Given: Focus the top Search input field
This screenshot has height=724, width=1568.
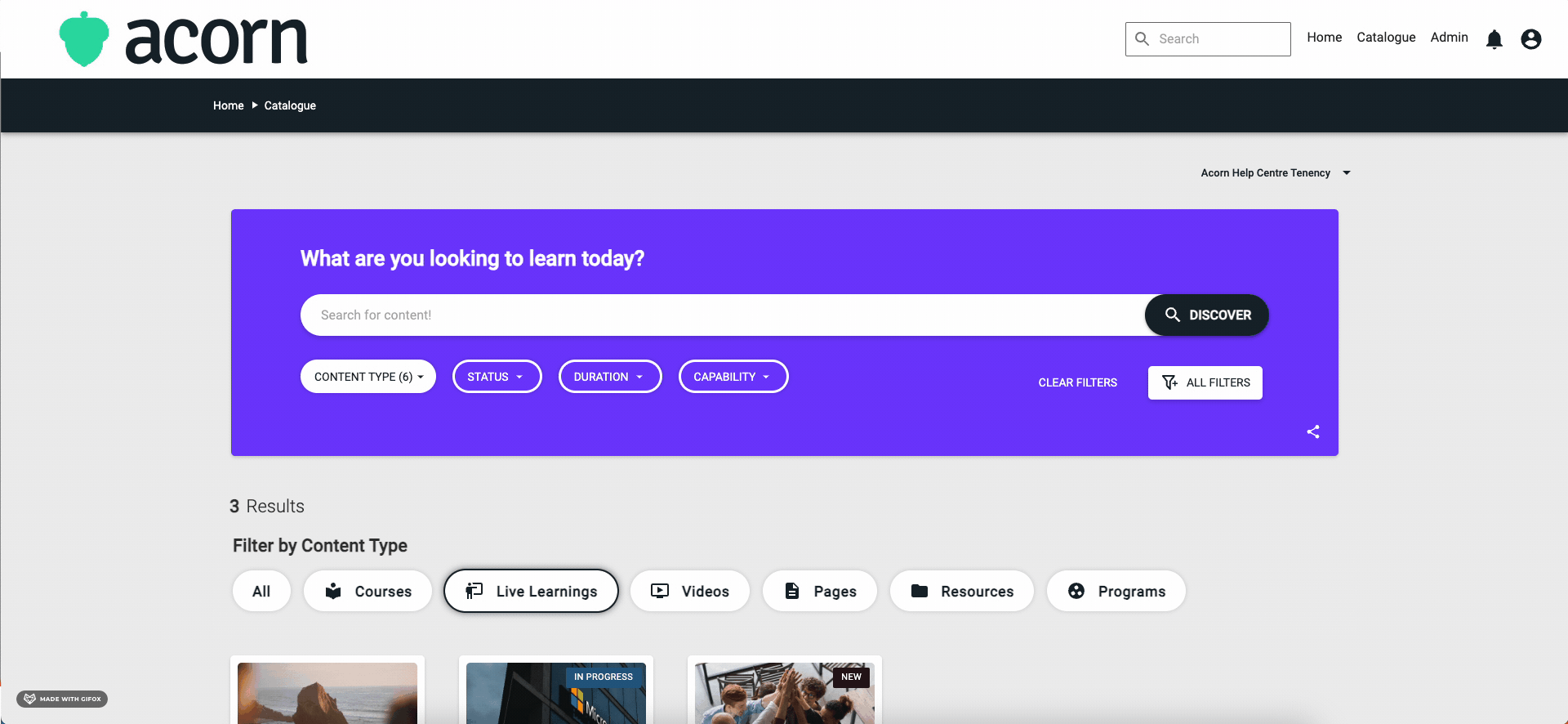Looking at the screenshot, I should (1208, 39).
